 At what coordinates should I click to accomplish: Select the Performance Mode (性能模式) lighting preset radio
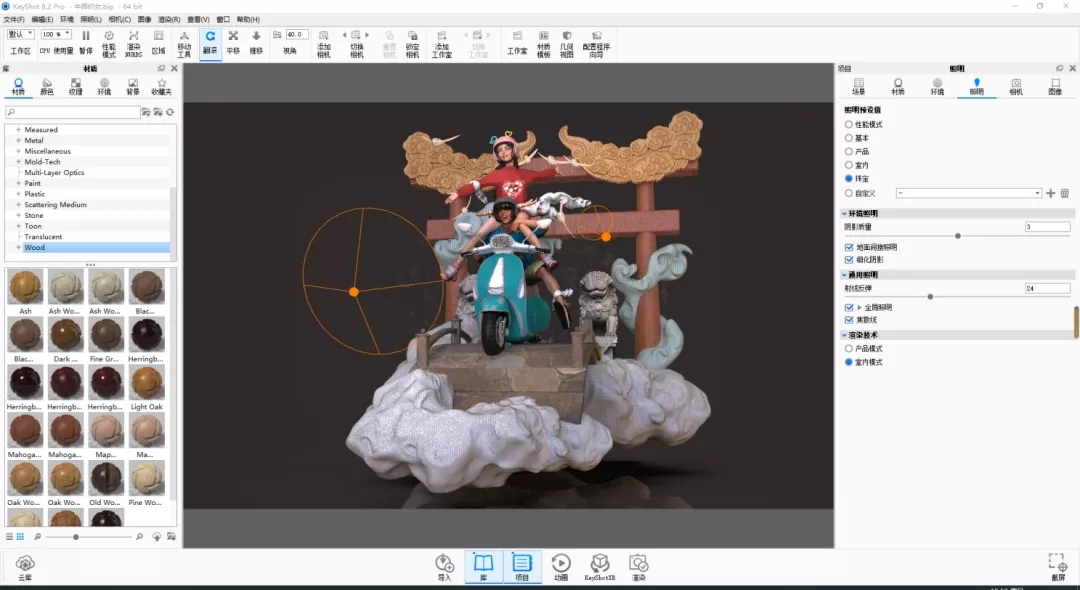pos(849,125)
